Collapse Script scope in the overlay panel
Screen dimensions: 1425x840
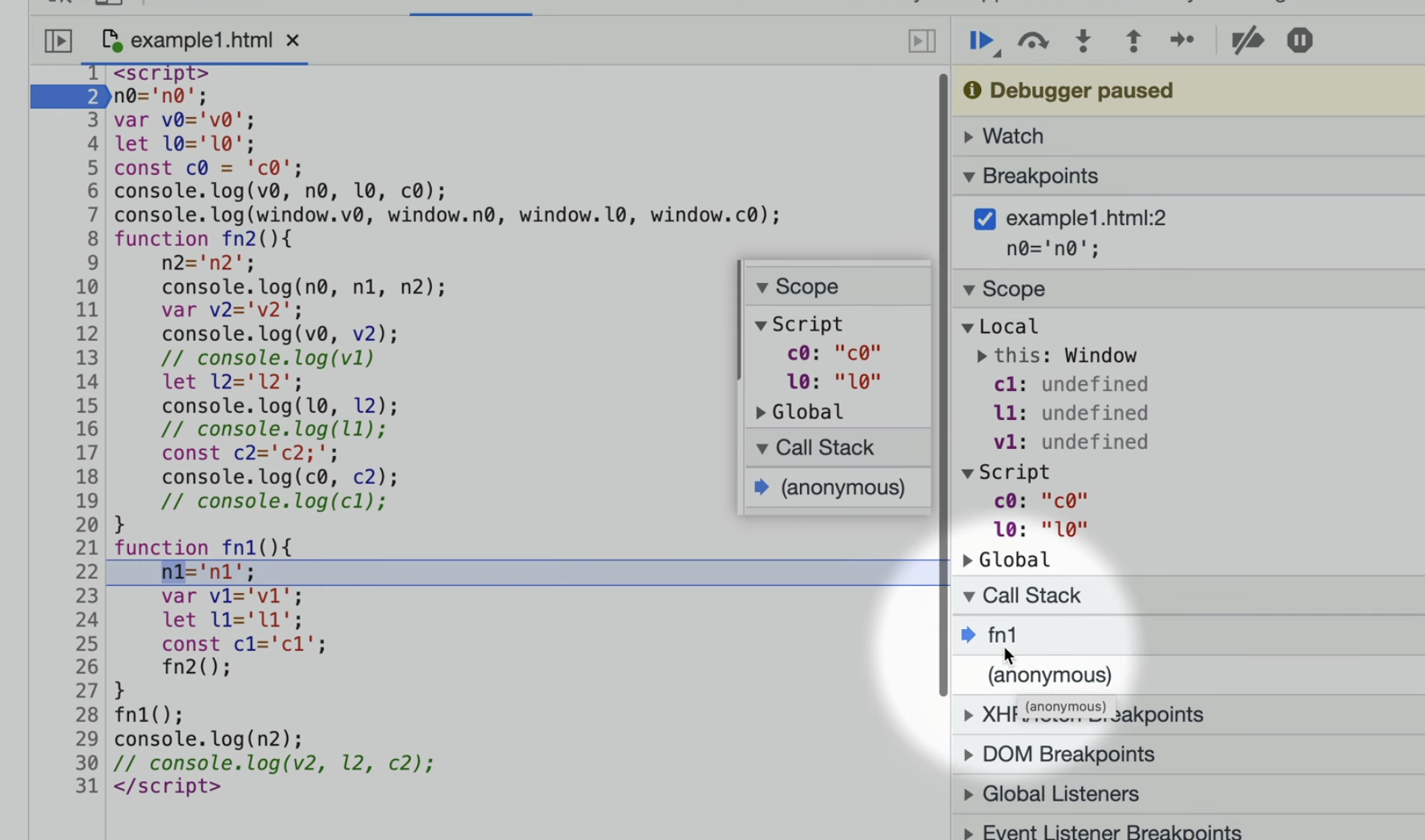point(761,325)
